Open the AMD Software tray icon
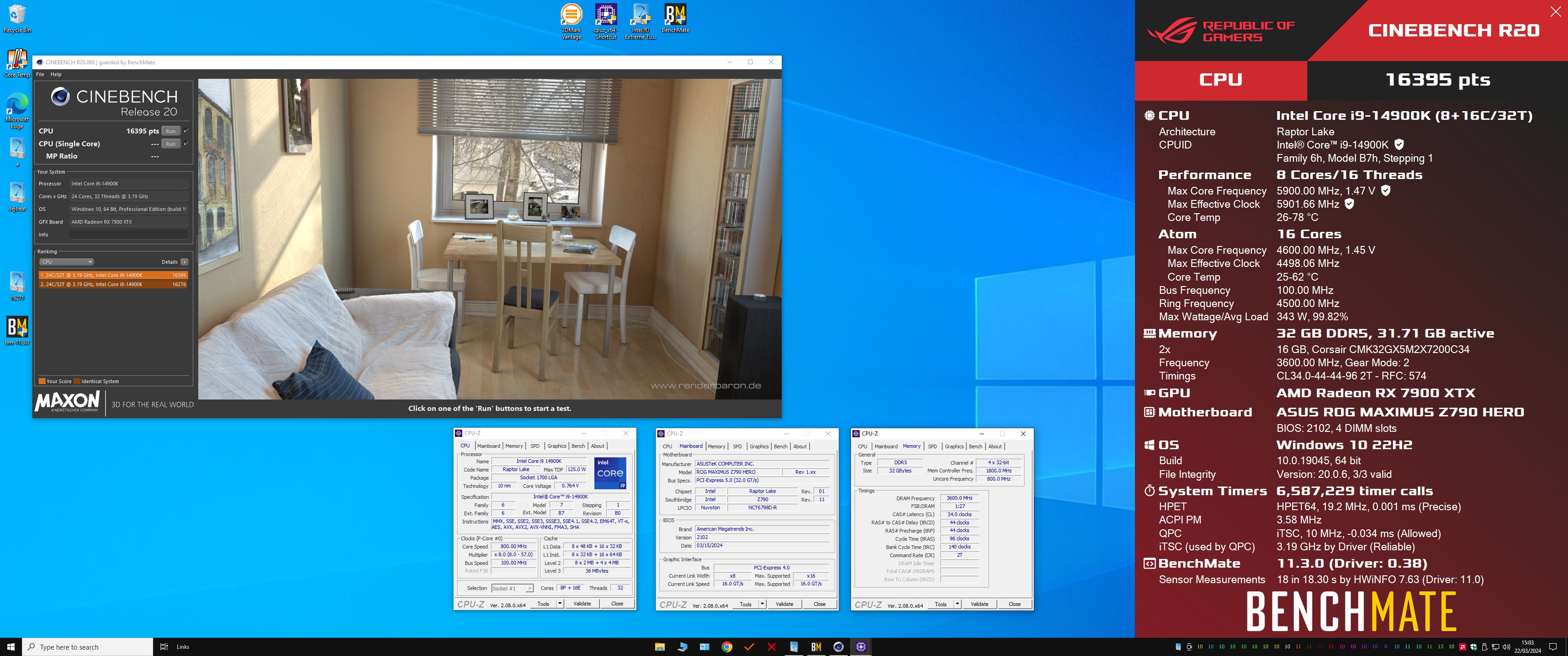The image size is (1568, 656). click(x=1462, y=647)
